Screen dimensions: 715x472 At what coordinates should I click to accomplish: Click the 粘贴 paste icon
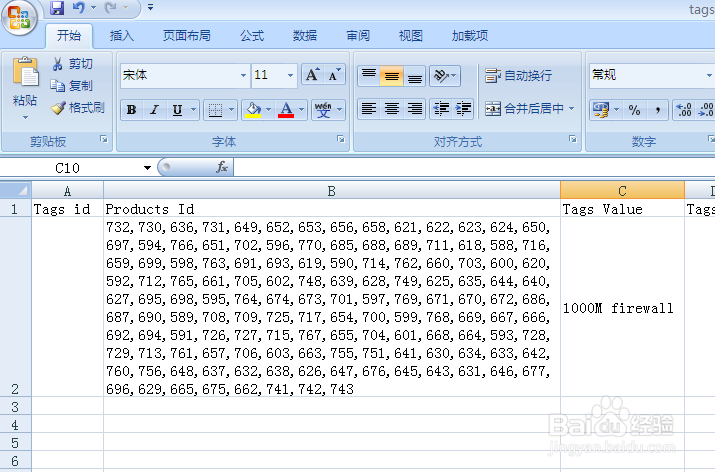26,72
